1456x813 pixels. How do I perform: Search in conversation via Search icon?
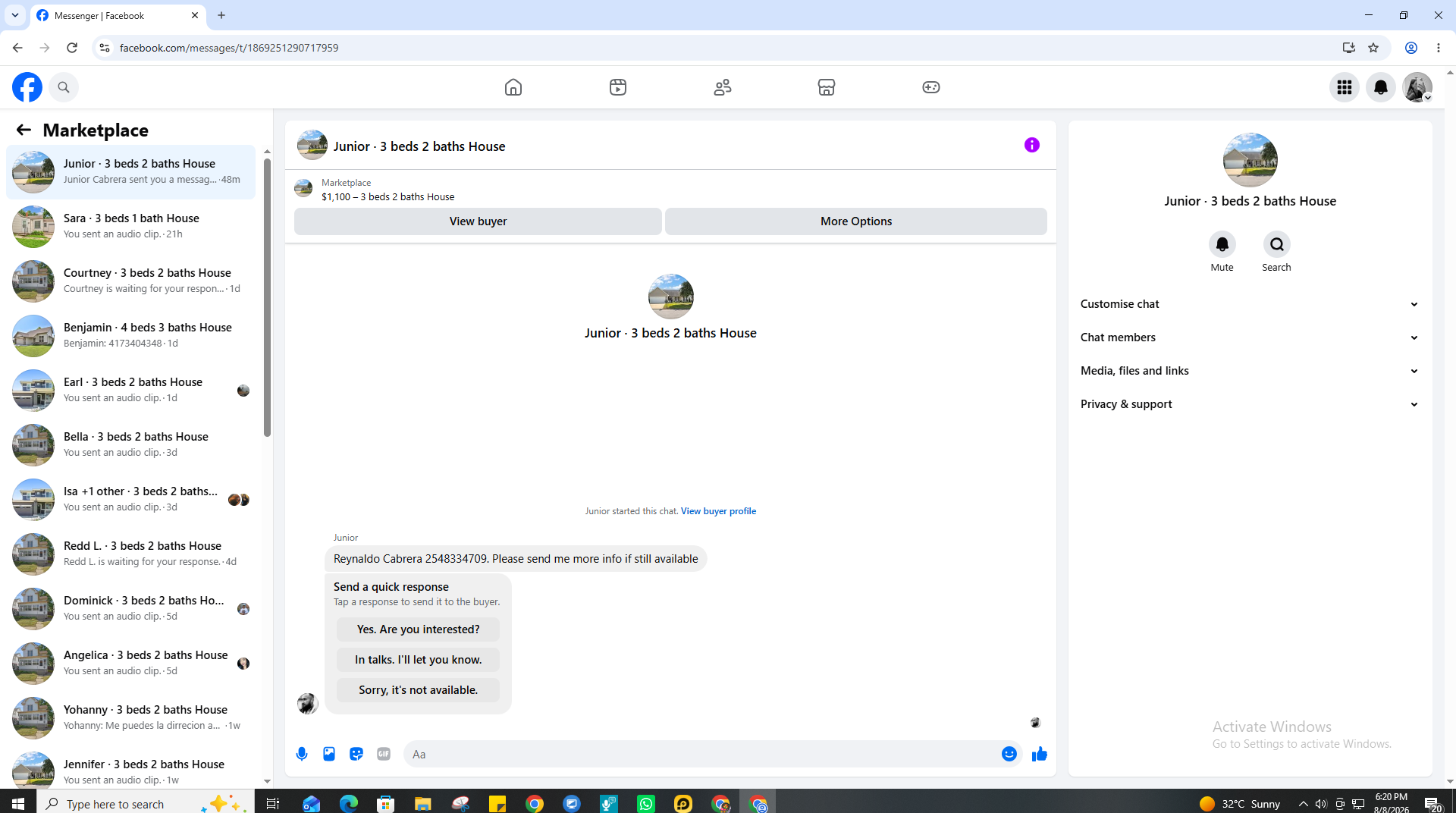tap(1277, 244)
